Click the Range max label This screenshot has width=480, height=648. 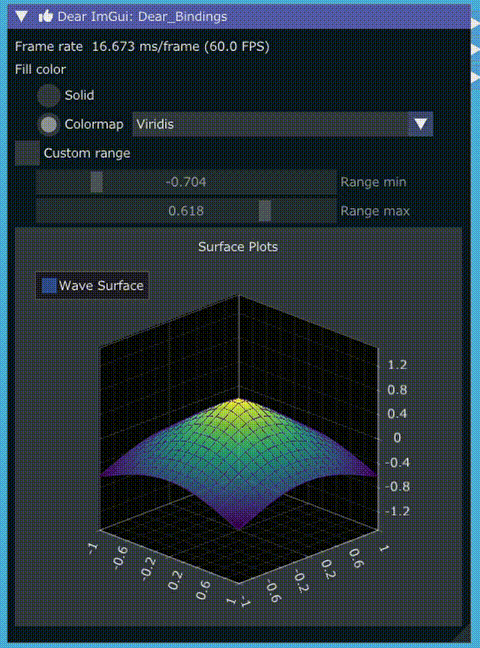pyautogui.click(x=375, y=211)
